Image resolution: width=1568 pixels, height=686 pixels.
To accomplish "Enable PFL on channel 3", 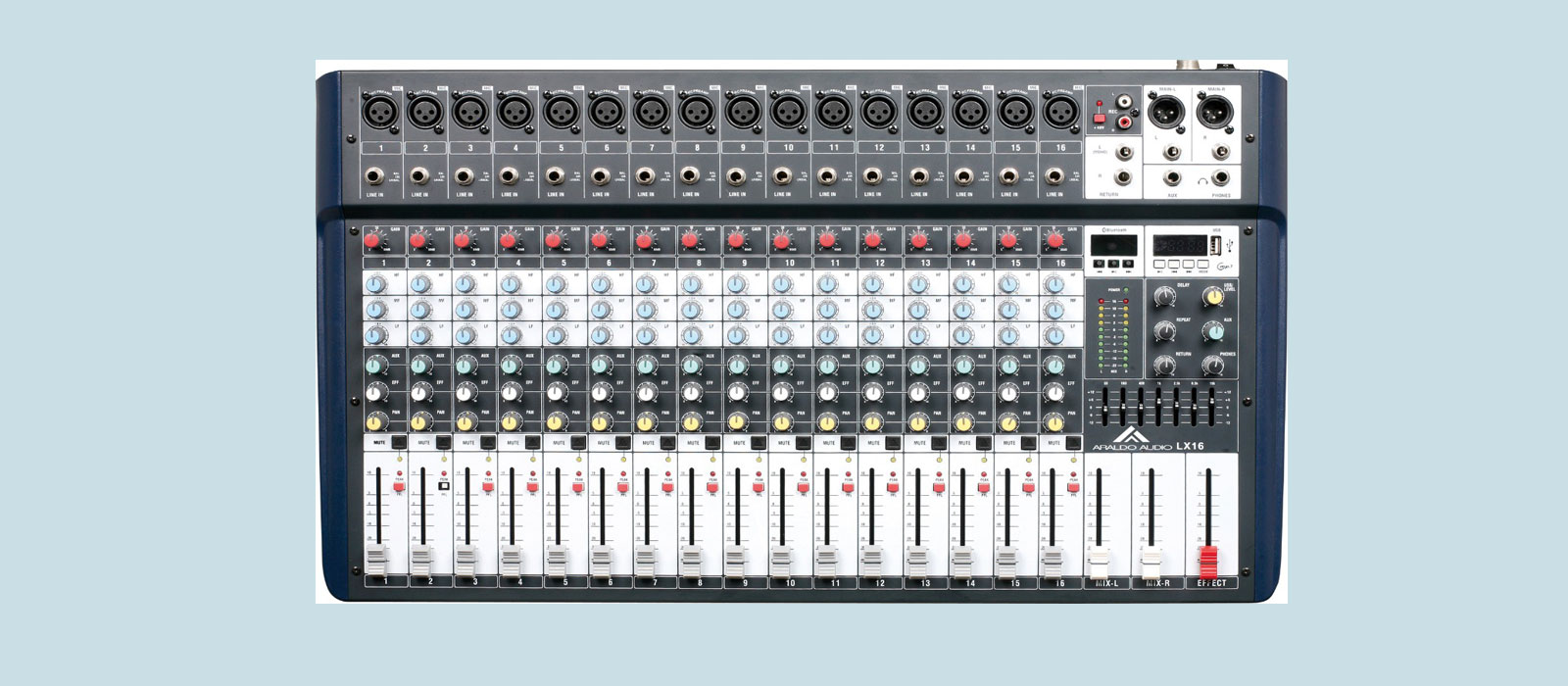I will coord(488,487).
